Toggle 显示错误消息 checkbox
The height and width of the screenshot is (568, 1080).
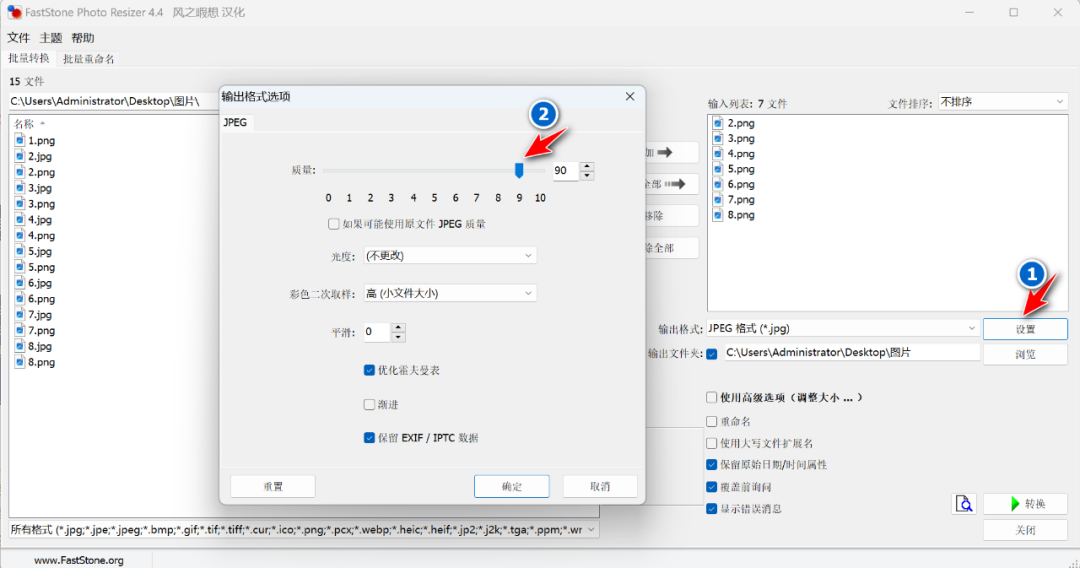click(x=712, y=509)
